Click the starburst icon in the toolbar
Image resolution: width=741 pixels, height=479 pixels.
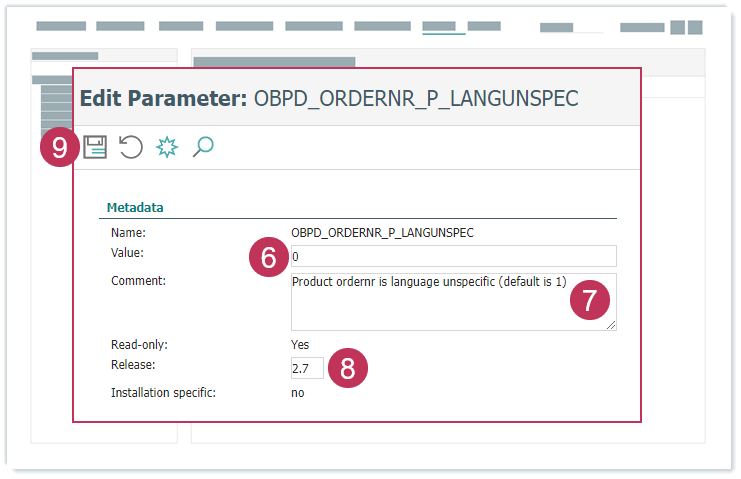167,148
